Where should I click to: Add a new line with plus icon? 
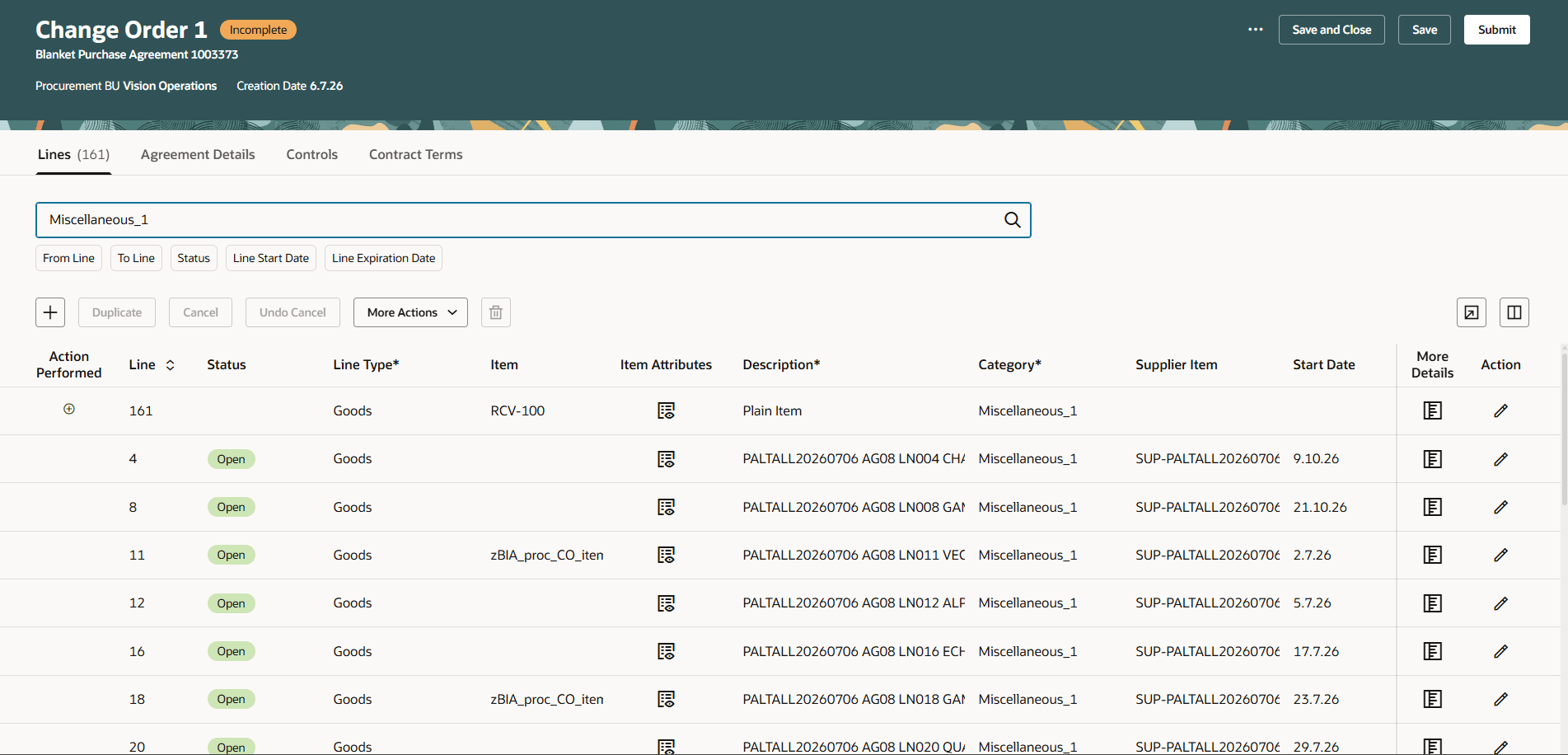point(50,312)
